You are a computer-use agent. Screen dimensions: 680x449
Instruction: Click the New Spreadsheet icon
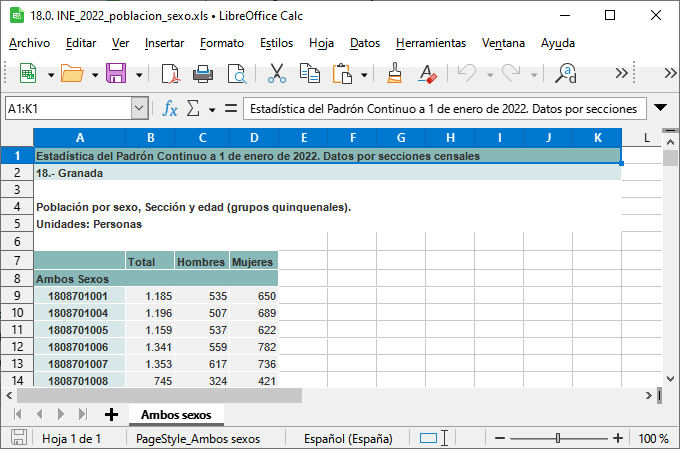pos(28,73)
